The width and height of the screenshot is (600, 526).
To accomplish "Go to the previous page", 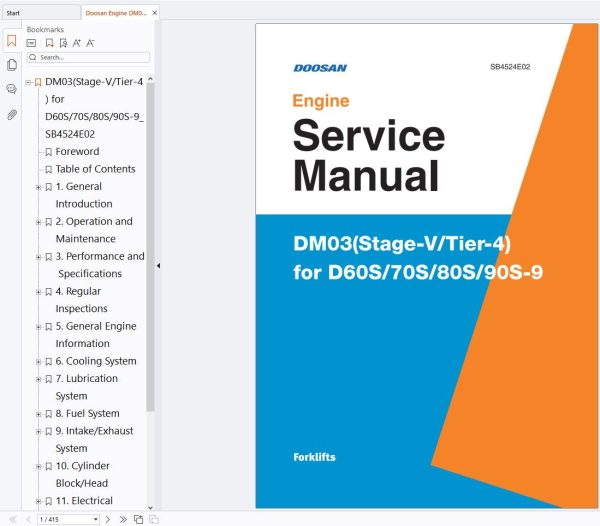I will click(28, 519).
